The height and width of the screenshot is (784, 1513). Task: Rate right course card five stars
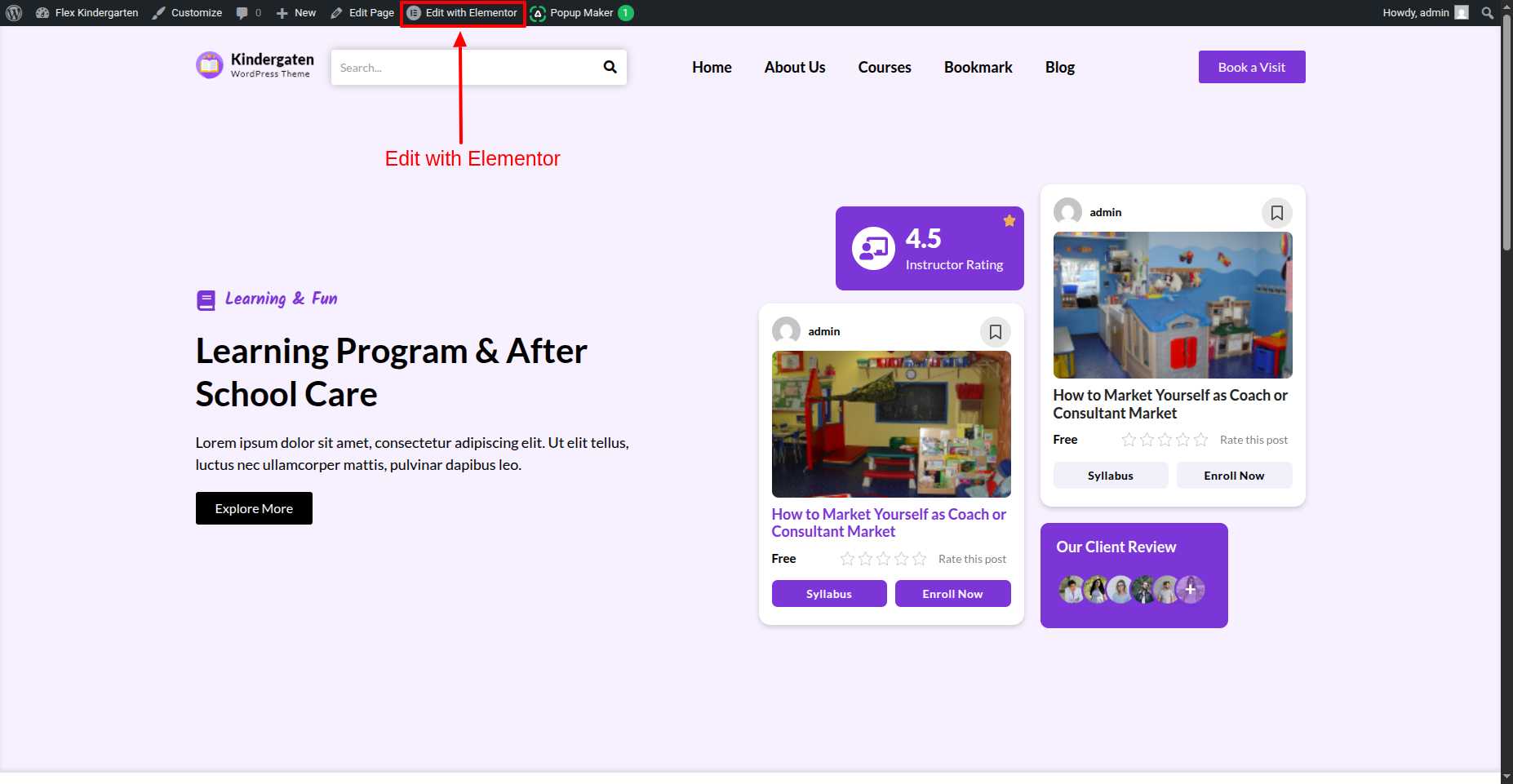point(1200,440)
